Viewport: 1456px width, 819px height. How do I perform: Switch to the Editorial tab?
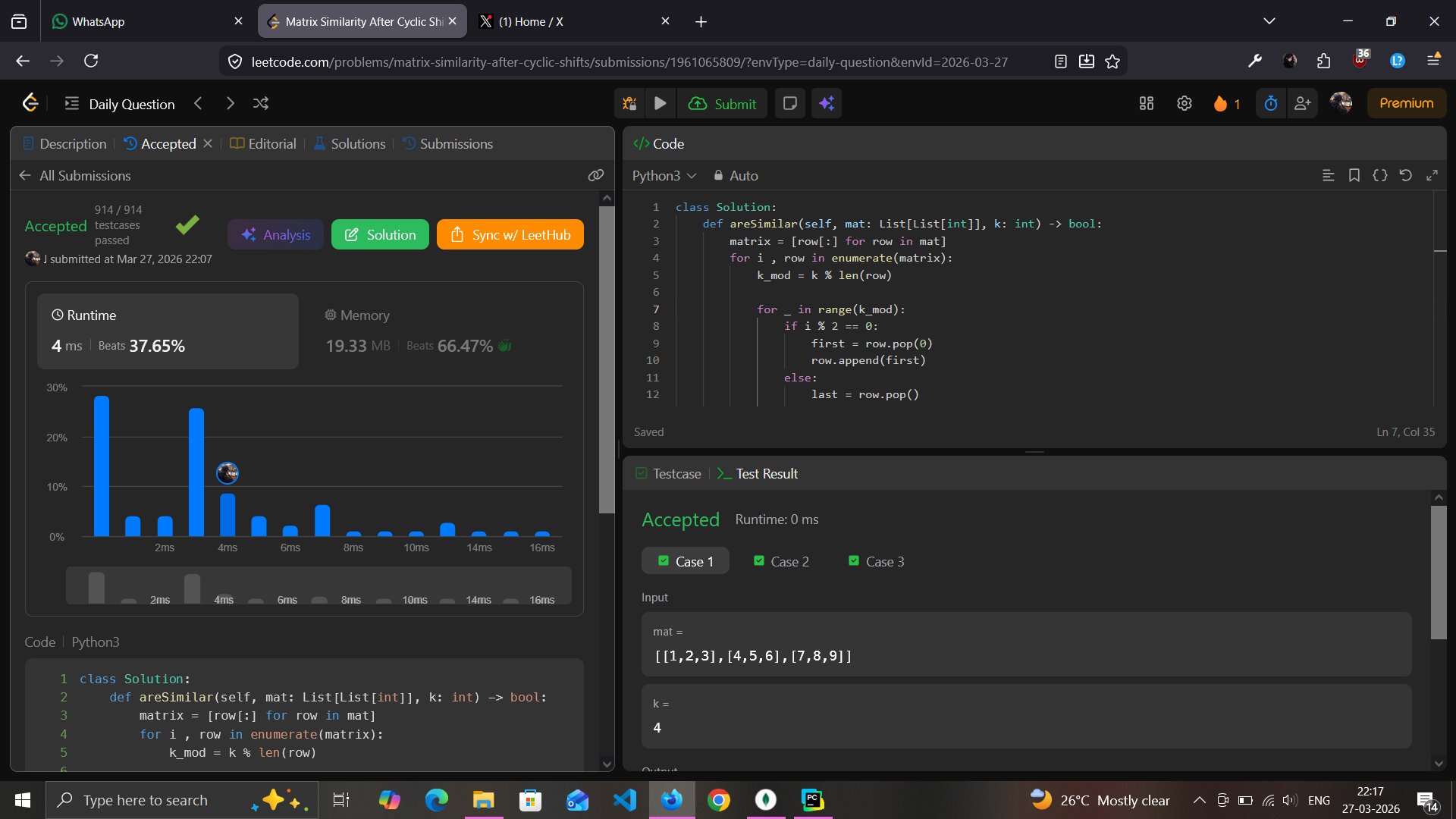[x=263, y=143]
